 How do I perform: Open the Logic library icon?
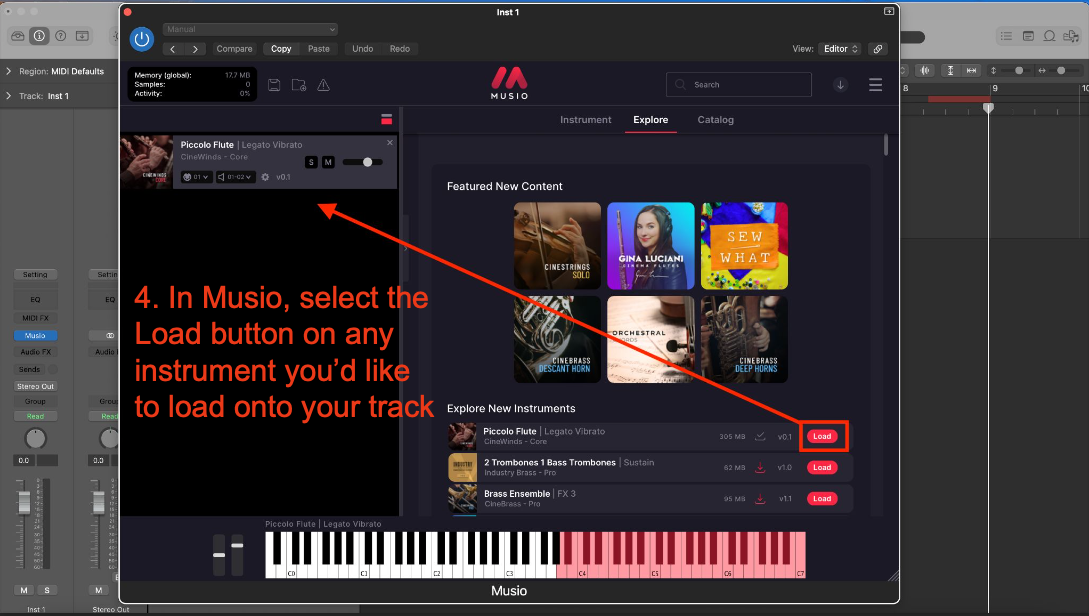(x=18, y=35)
